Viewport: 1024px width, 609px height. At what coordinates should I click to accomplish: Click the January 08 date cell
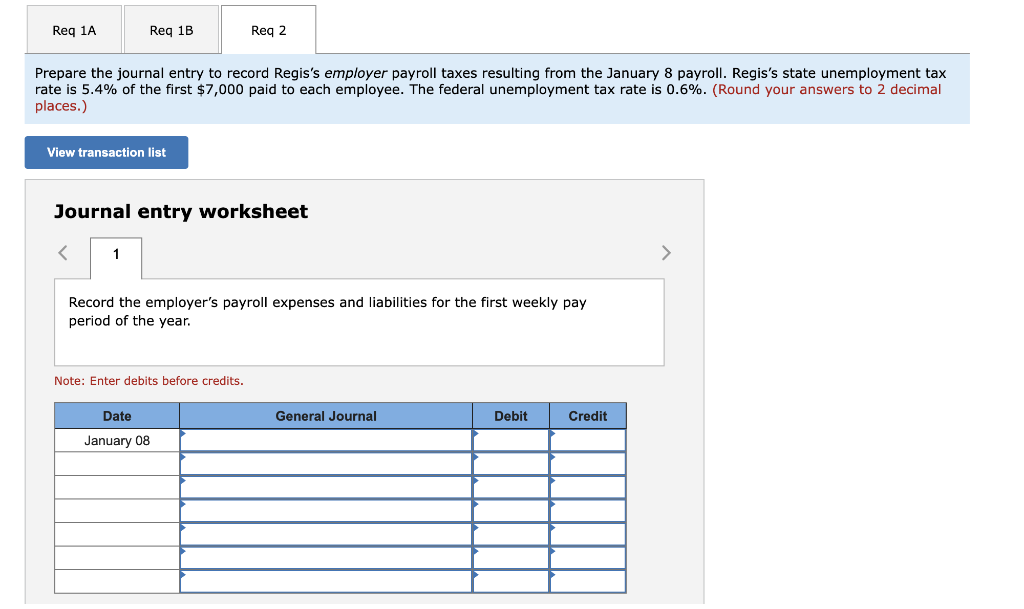point(117,440)
